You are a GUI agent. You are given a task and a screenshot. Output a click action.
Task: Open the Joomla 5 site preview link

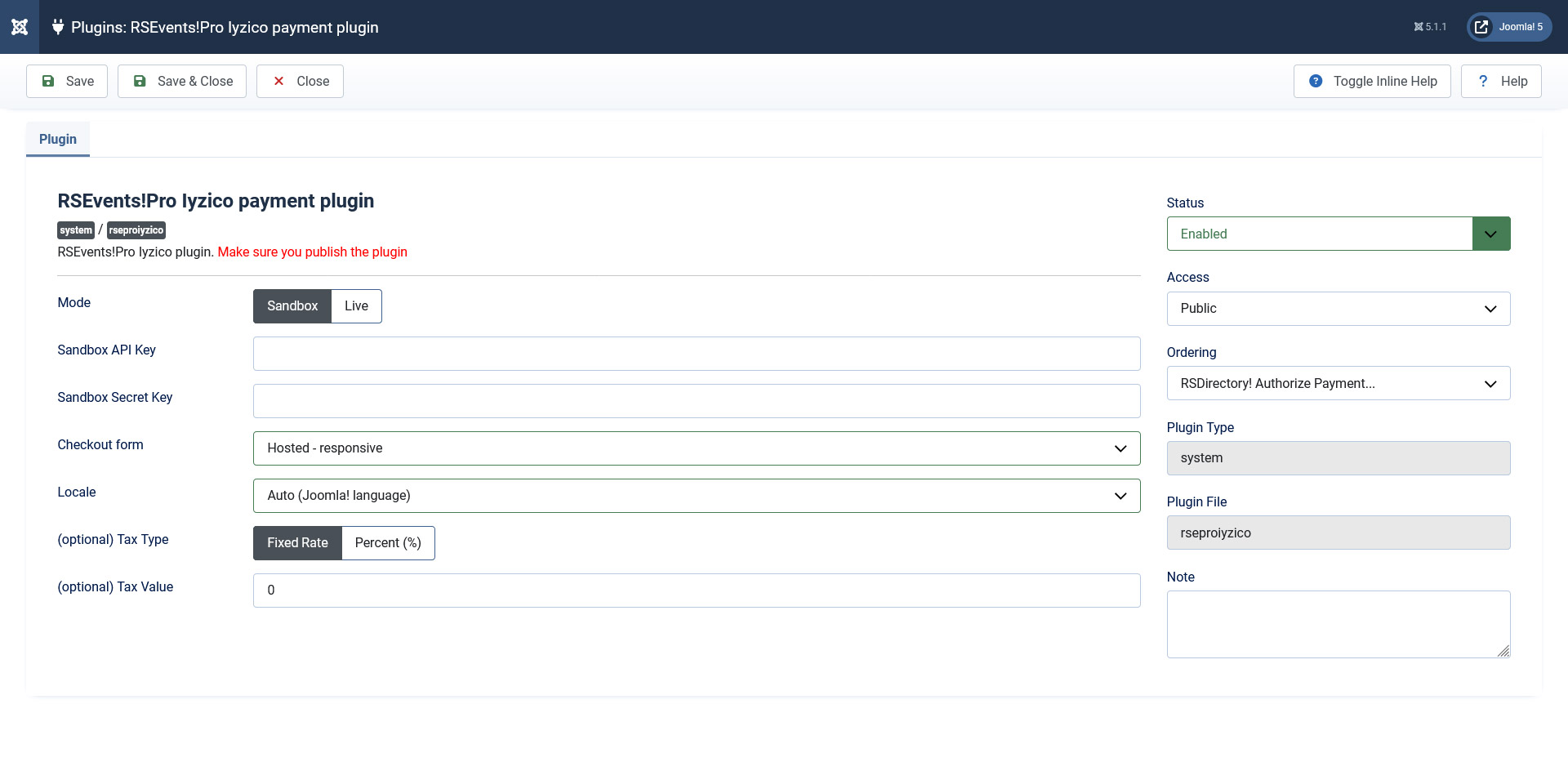(1509, 27)
